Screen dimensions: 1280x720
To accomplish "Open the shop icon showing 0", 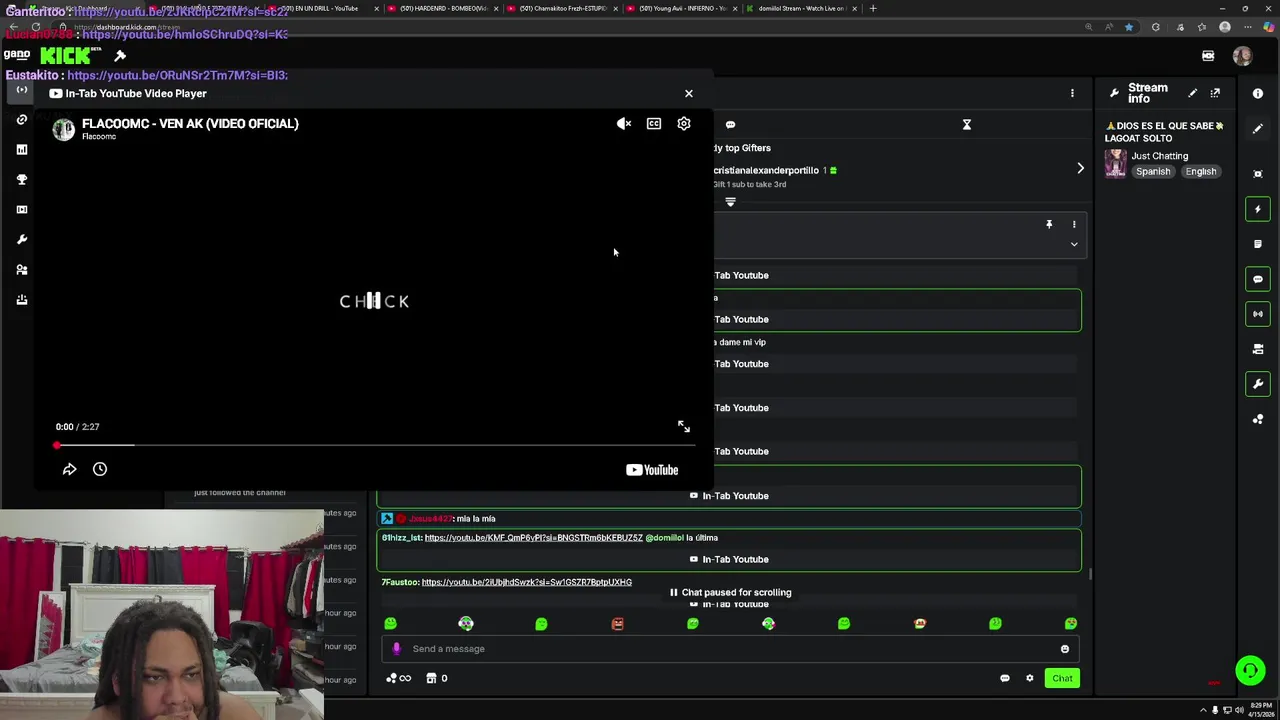I will tap(437, 678).
